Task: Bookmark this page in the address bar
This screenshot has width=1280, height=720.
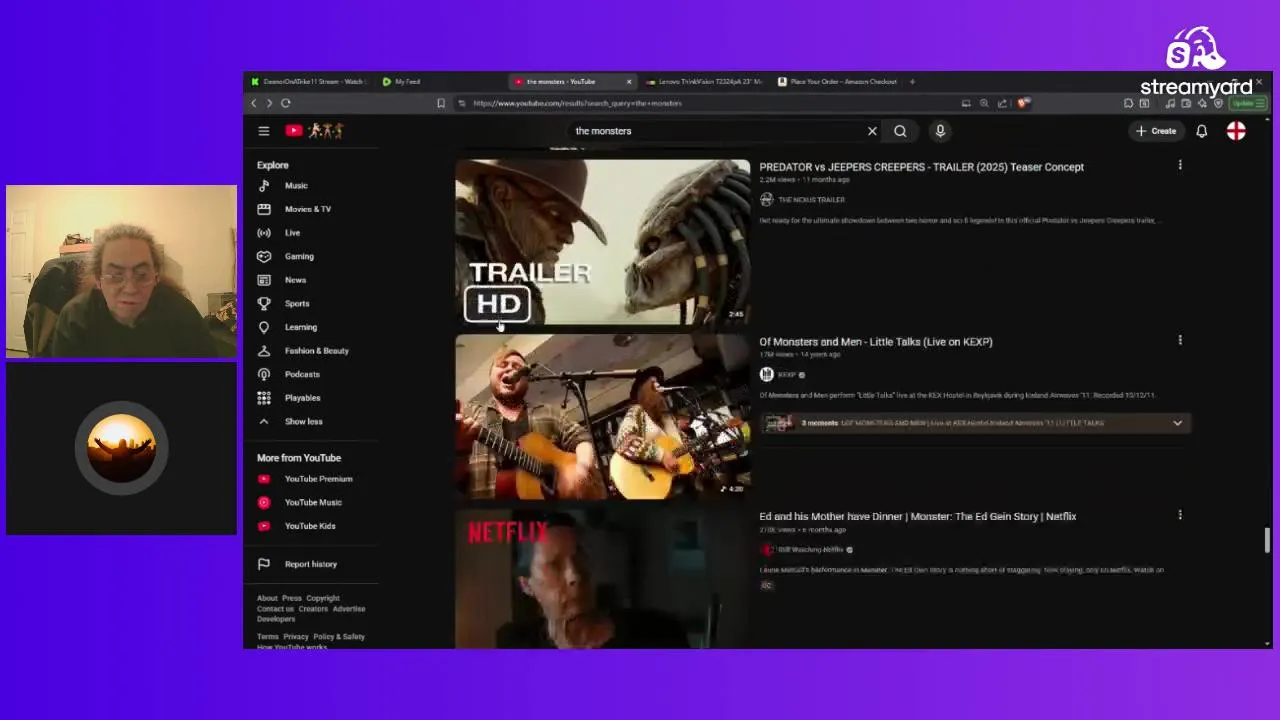Action: click(x=441, y=103)
